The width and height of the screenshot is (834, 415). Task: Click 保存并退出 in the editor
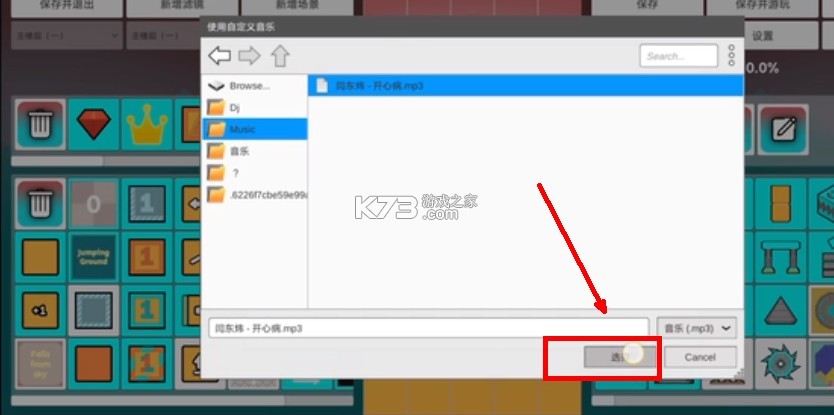pos(66,7)
